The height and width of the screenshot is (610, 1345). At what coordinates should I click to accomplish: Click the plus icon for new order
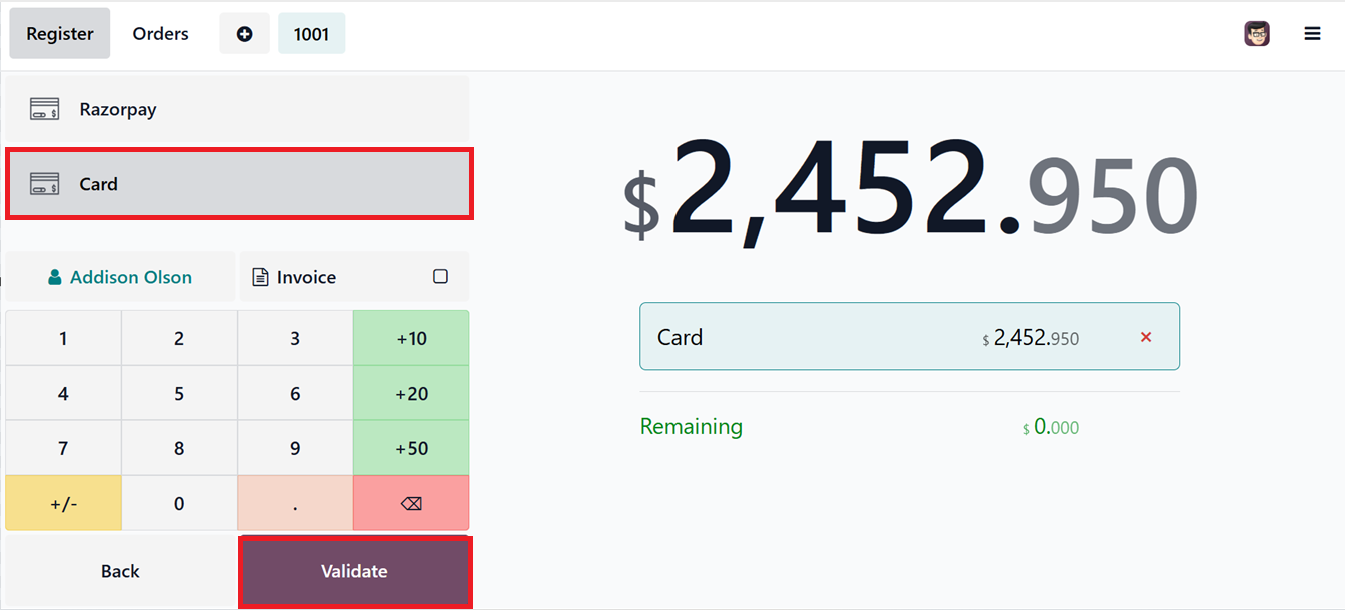[x=244, y=34]
